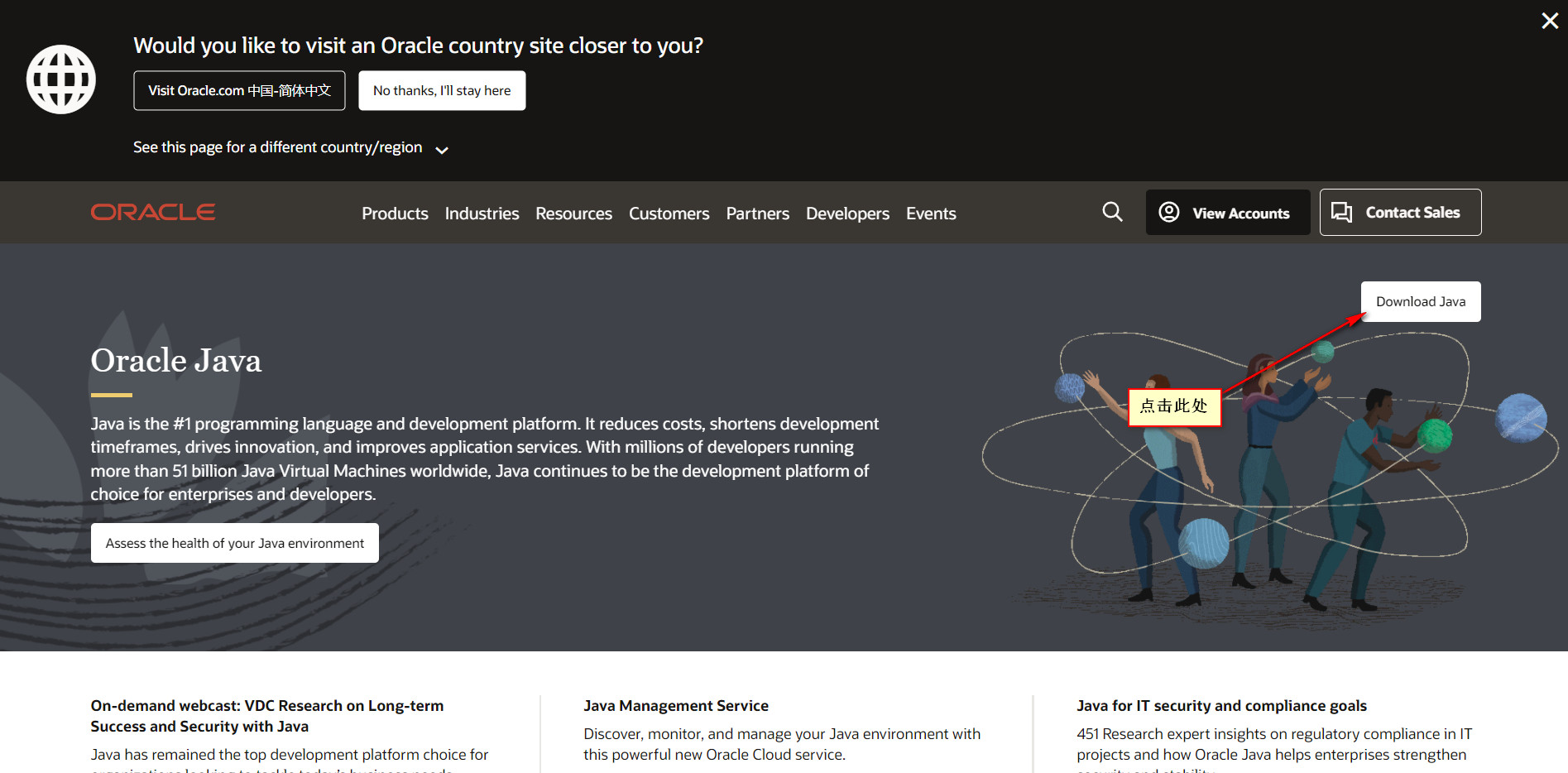Image resolution: width=1568 pixels, height=773 pixels.
Task: Click the user icon in View Accounts
Action: [1169, 212]
